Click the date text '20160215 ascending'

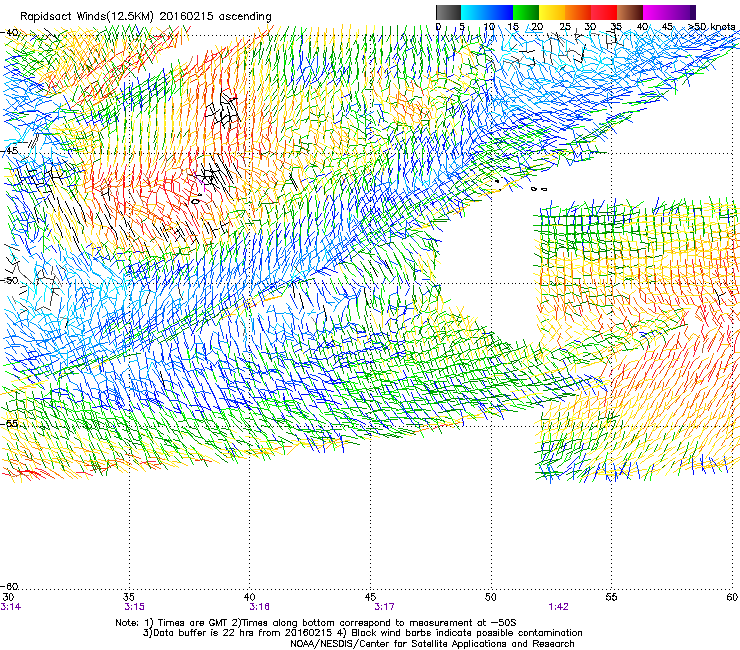[215, 17]
